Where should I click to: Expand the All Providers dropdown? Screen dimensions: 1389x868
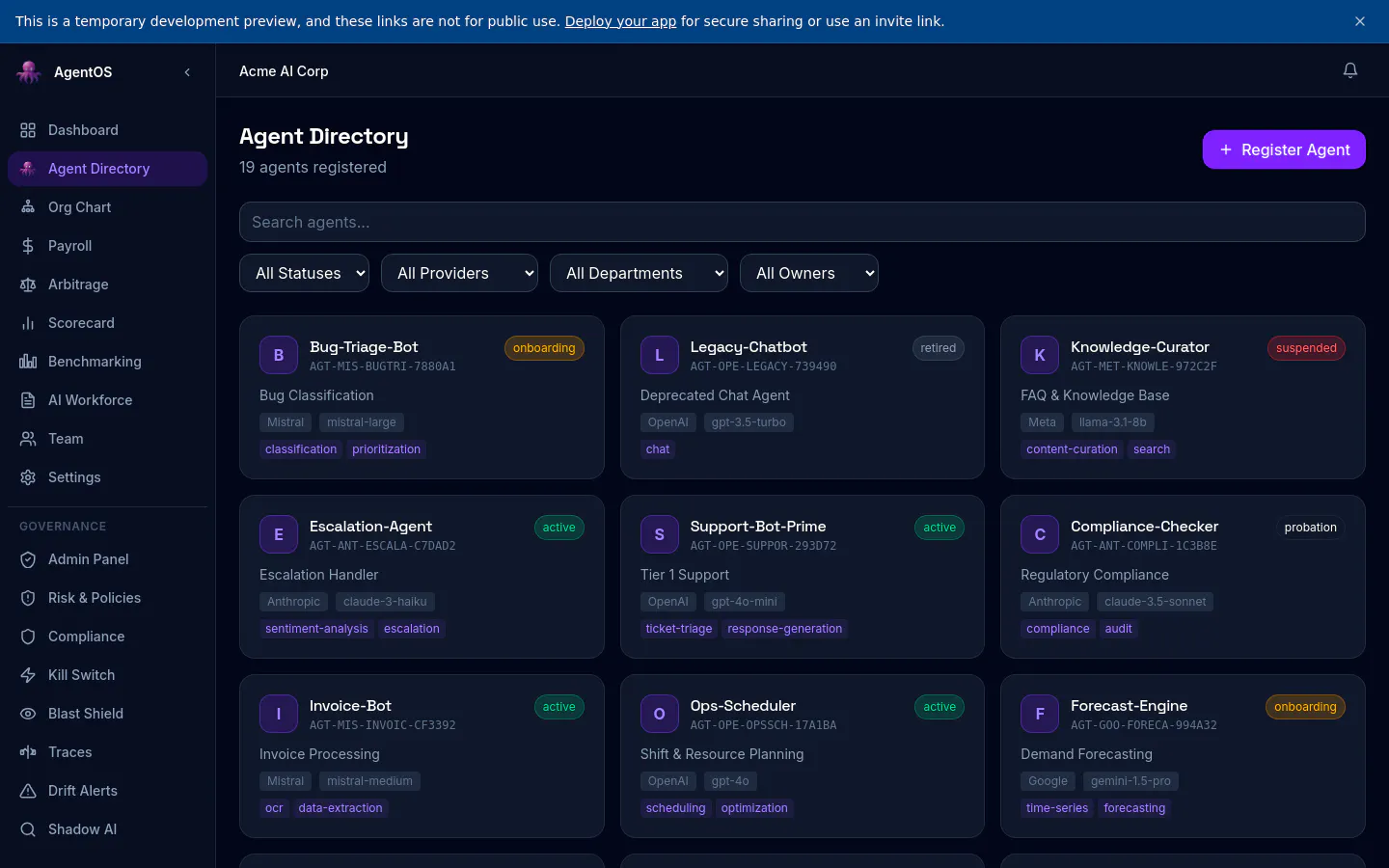coord(459,273)
